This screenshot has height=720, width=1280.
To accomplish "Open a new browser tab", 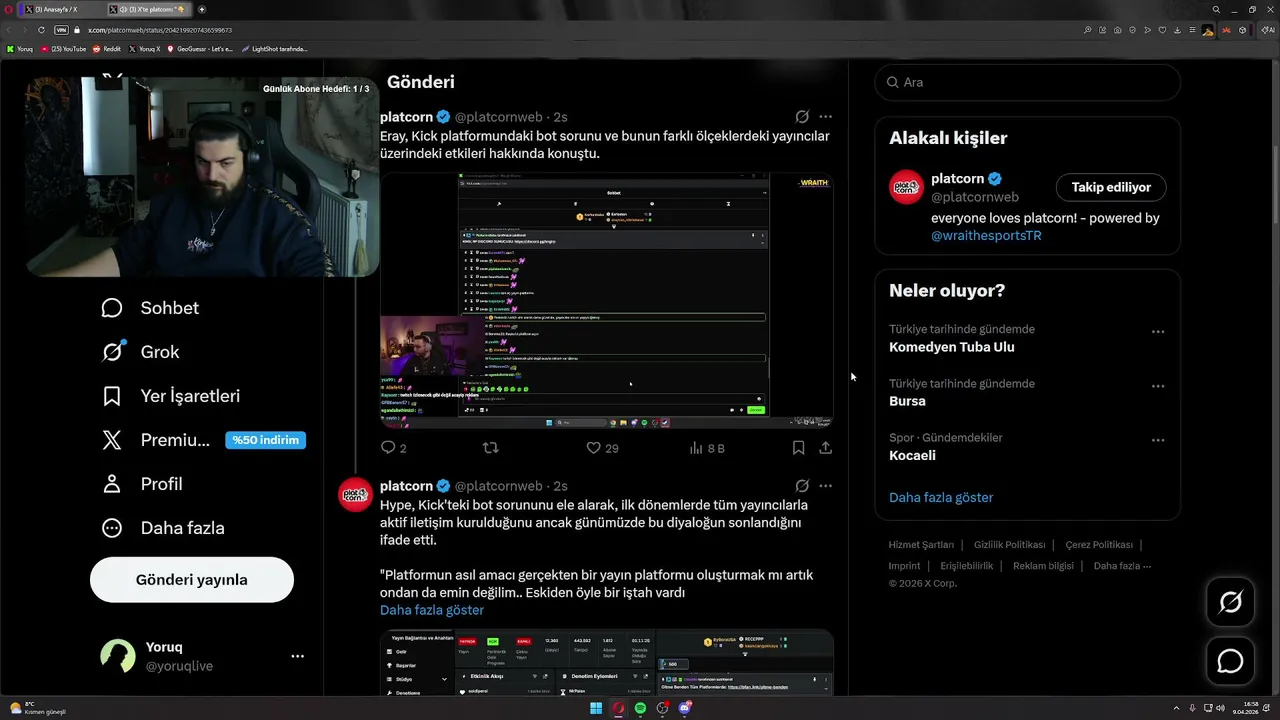I will tap(202, 9).
